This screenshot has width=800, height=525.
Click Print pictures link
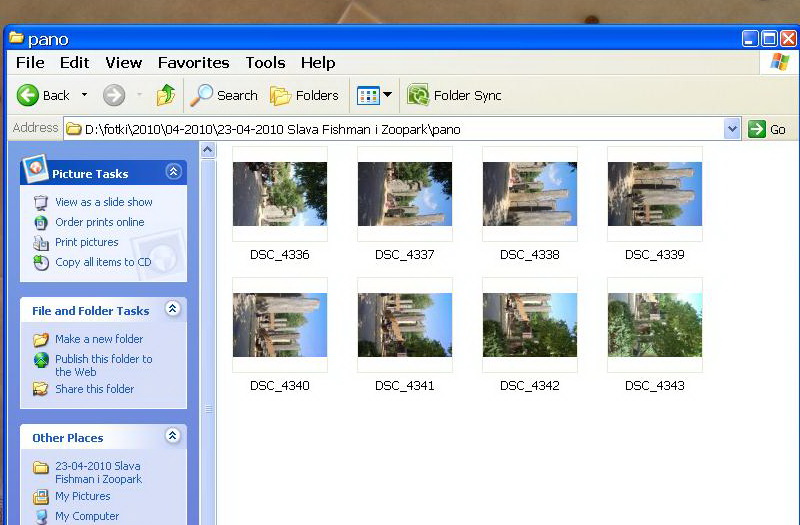pos(87,242)
